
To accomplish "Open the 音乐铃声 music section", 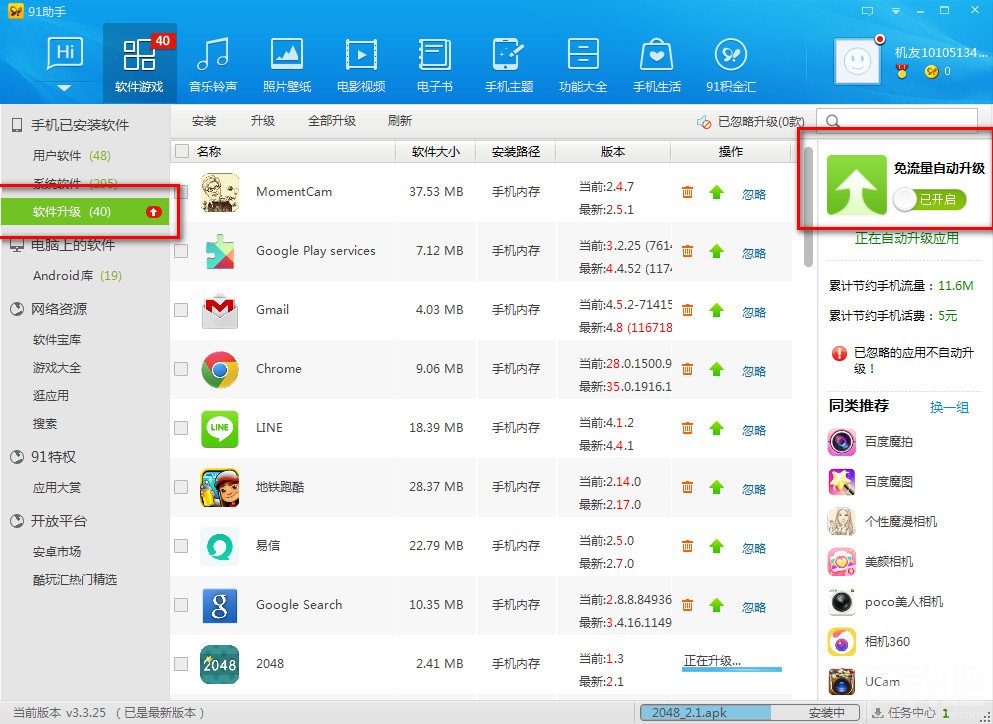I will click(213, 65).
